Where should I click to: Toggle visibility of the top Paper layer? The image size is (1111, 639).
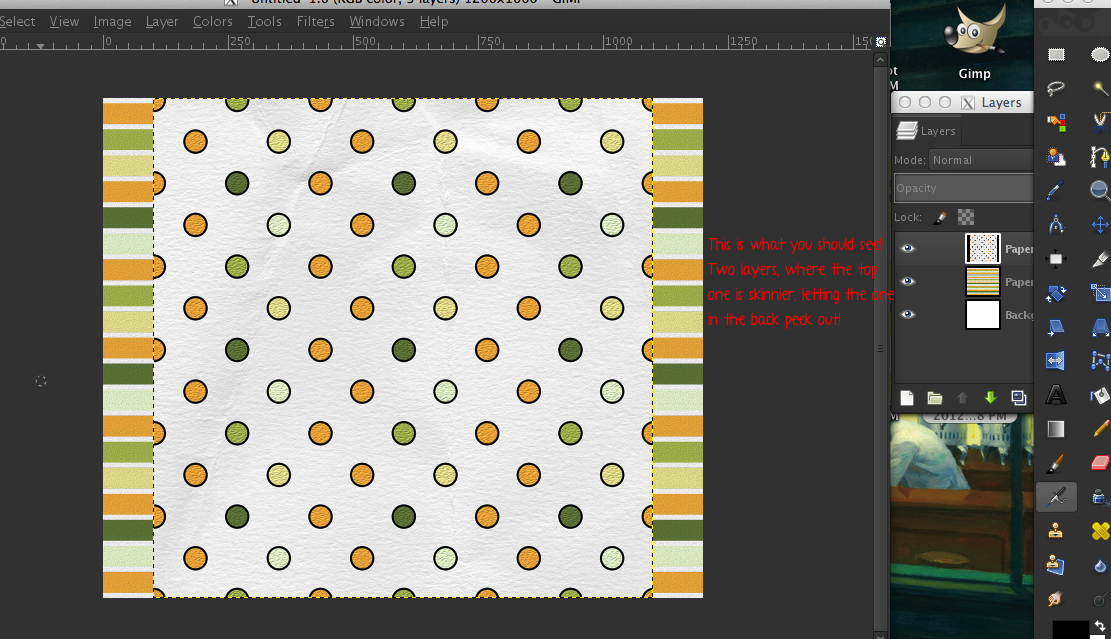(x=907, y=248)
